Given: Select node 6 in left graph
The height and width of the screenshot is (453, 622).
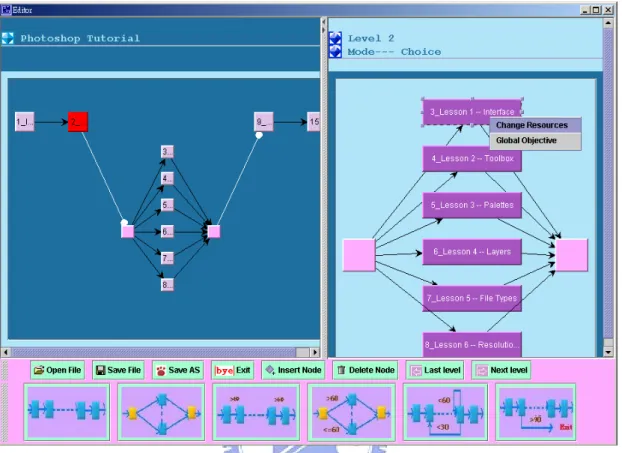Looking at the screenshot, I should coord(167,231).
